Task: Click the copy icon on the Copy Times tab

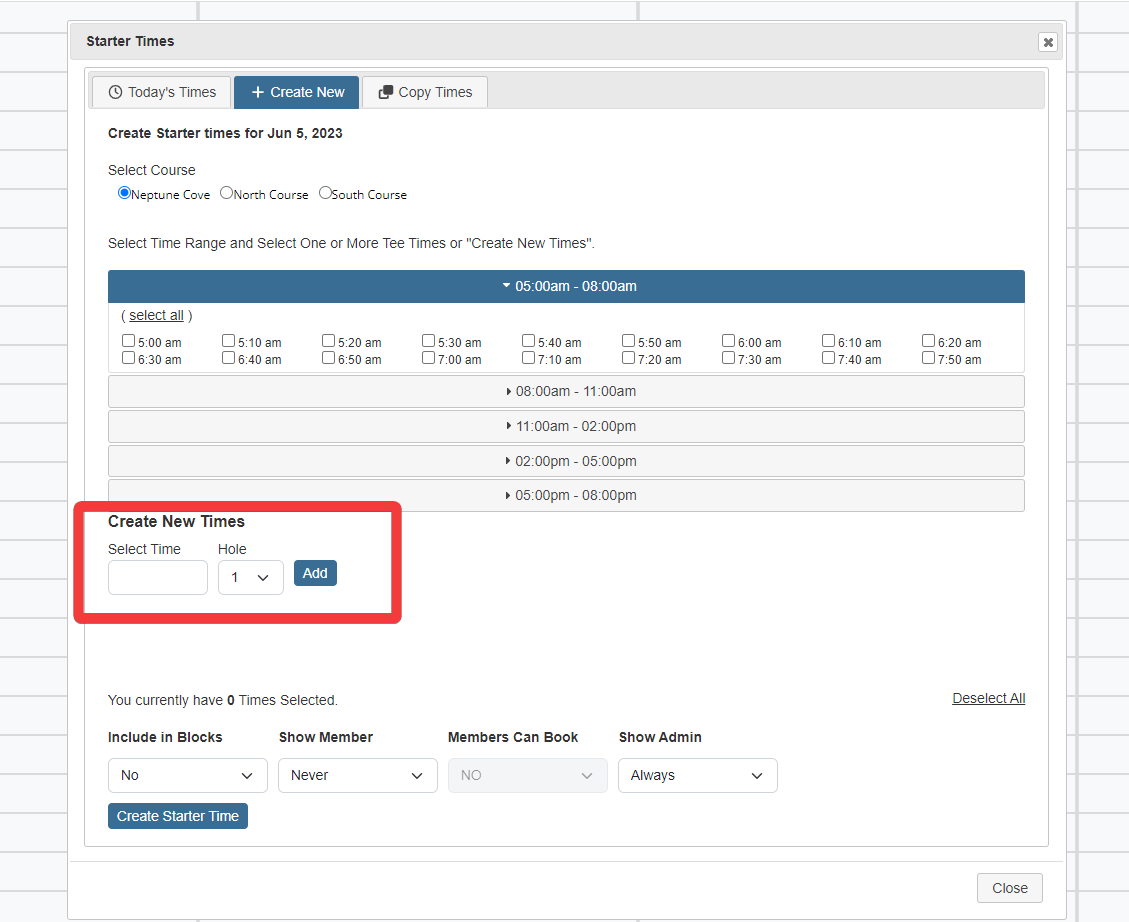Action: (385, 91)
